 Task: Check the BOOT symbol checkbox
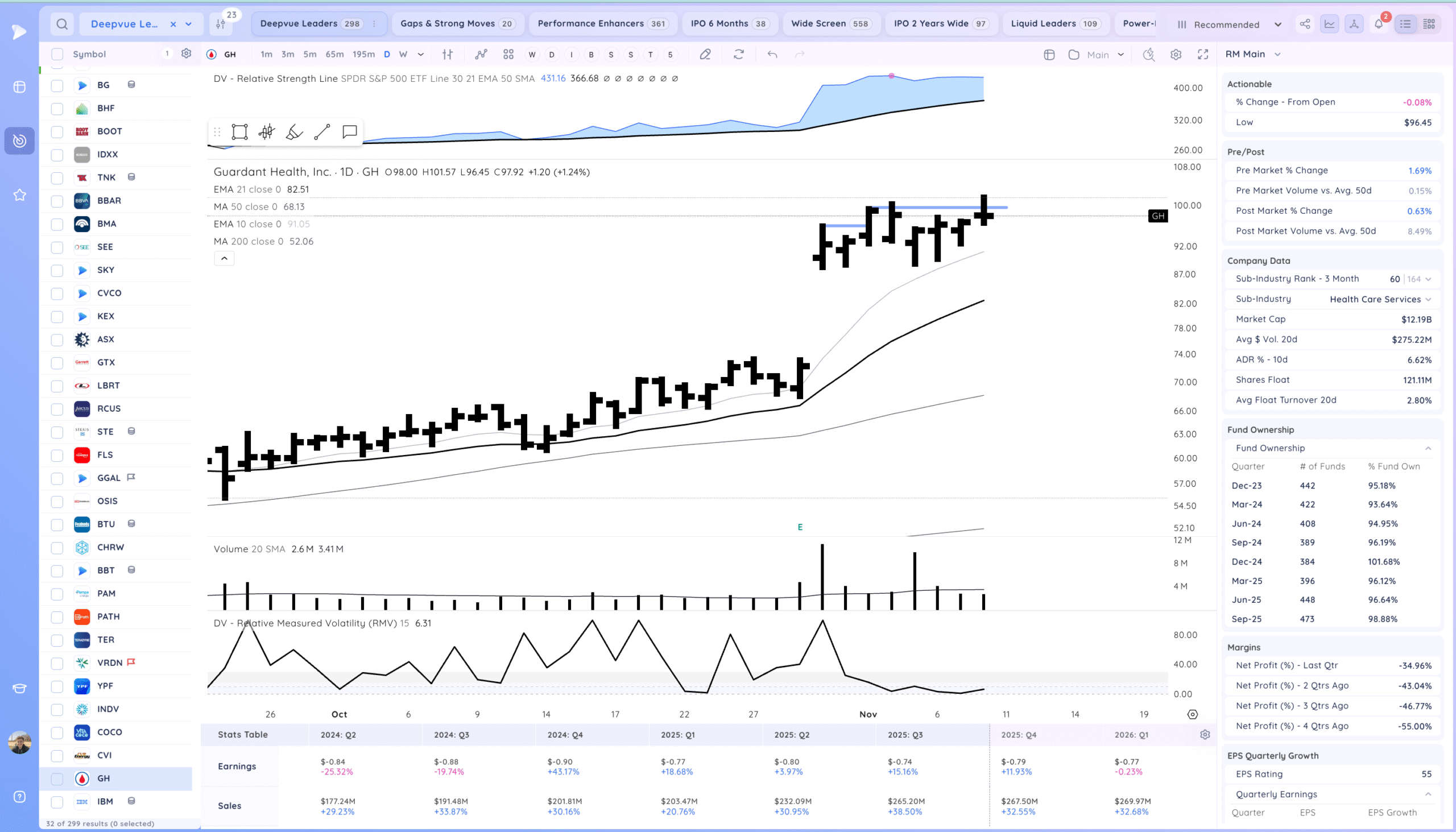tap(57, 131)
